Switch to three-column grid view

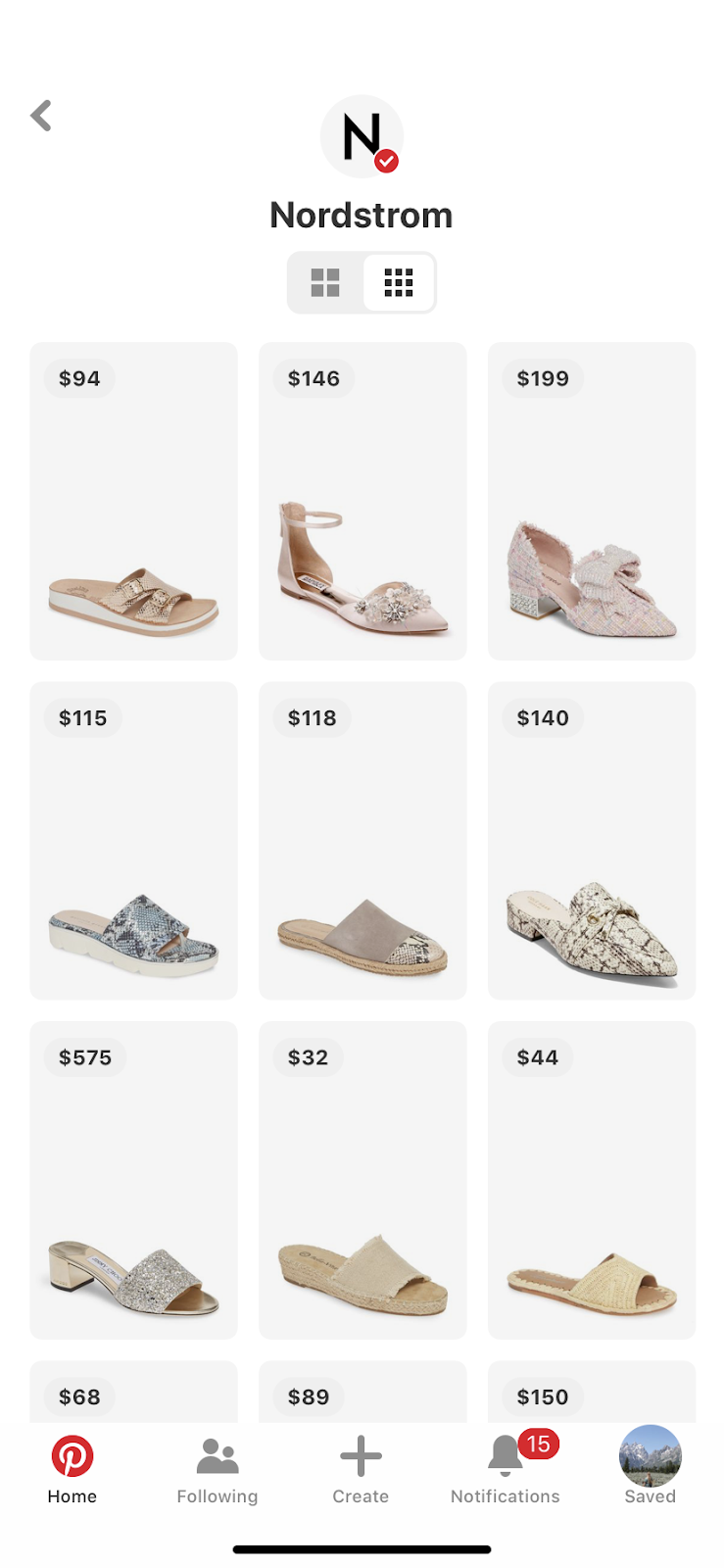pos(399,282)
